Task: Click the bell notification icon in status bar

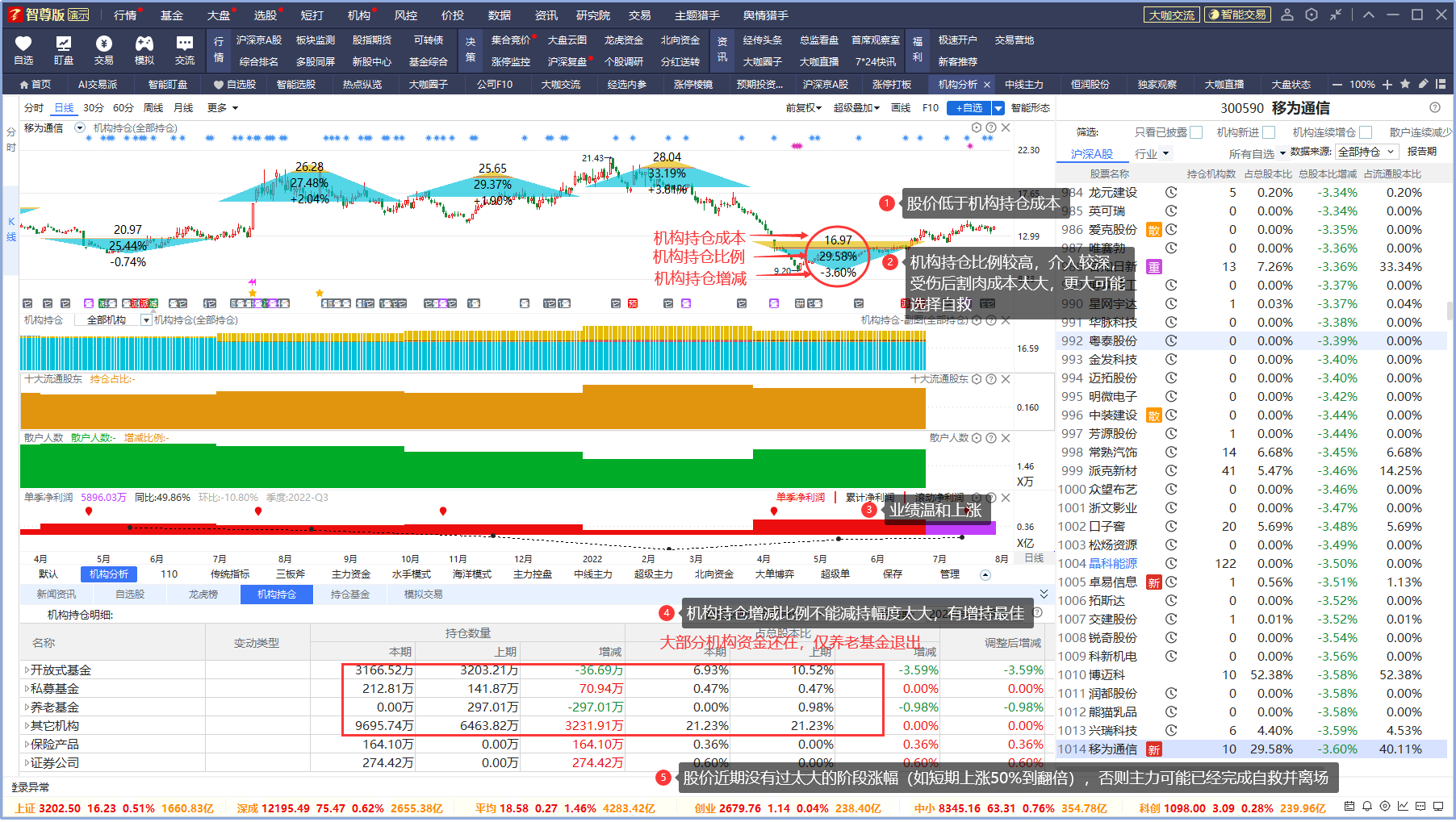Action: click(x=1367, y=806)
